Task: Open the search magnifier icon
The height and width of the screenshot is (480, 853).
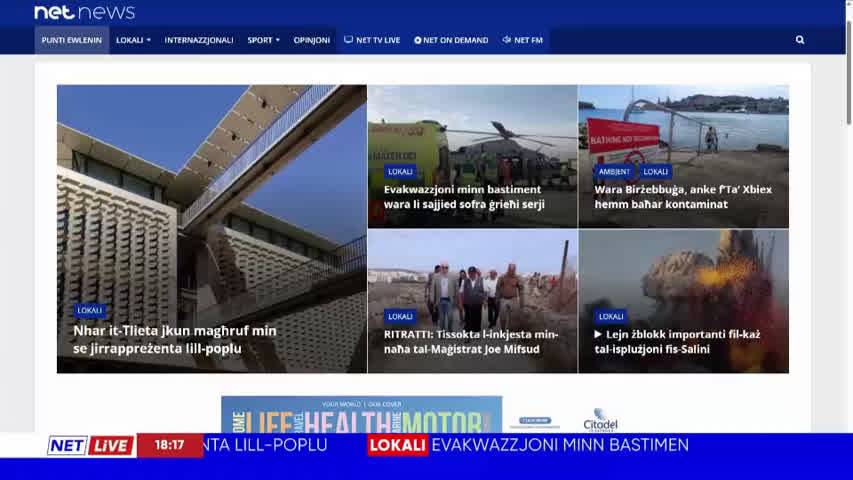Action: coord(800,40)
